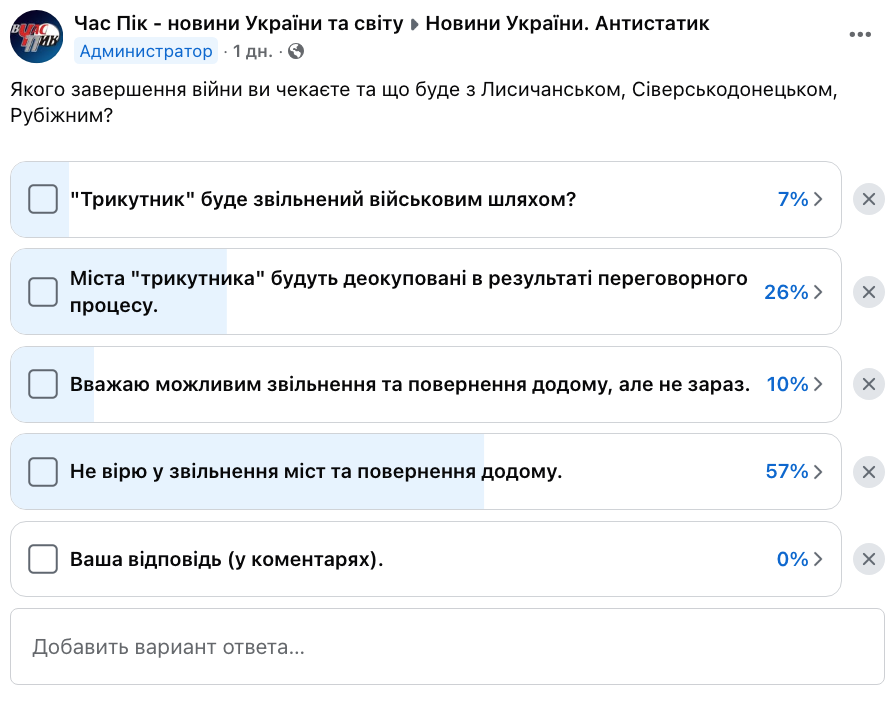Click the globe public-audience icon
Viewport: 896px width, 704px height.
point(295,51)
